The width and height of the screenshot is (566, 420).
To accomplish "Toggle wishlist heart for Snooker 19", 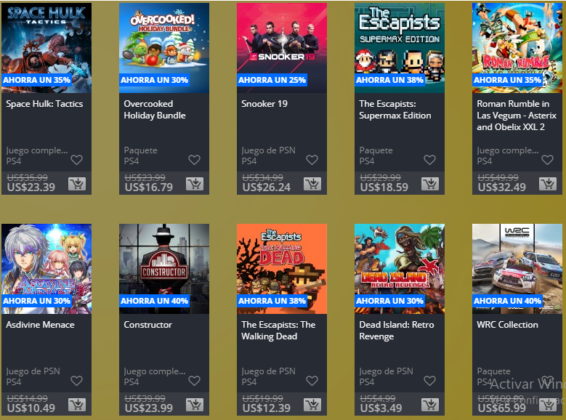I will click(x=312, y=159).
